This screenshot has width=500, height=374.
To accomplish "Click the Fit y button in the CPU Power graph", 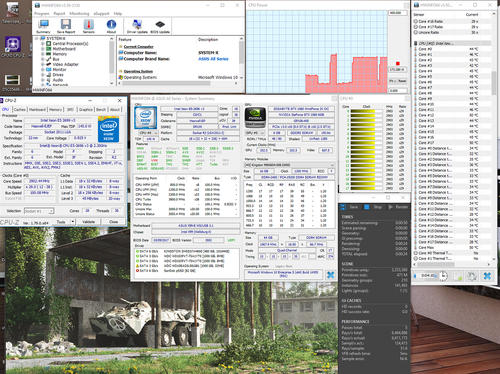I will click(393, 81).
